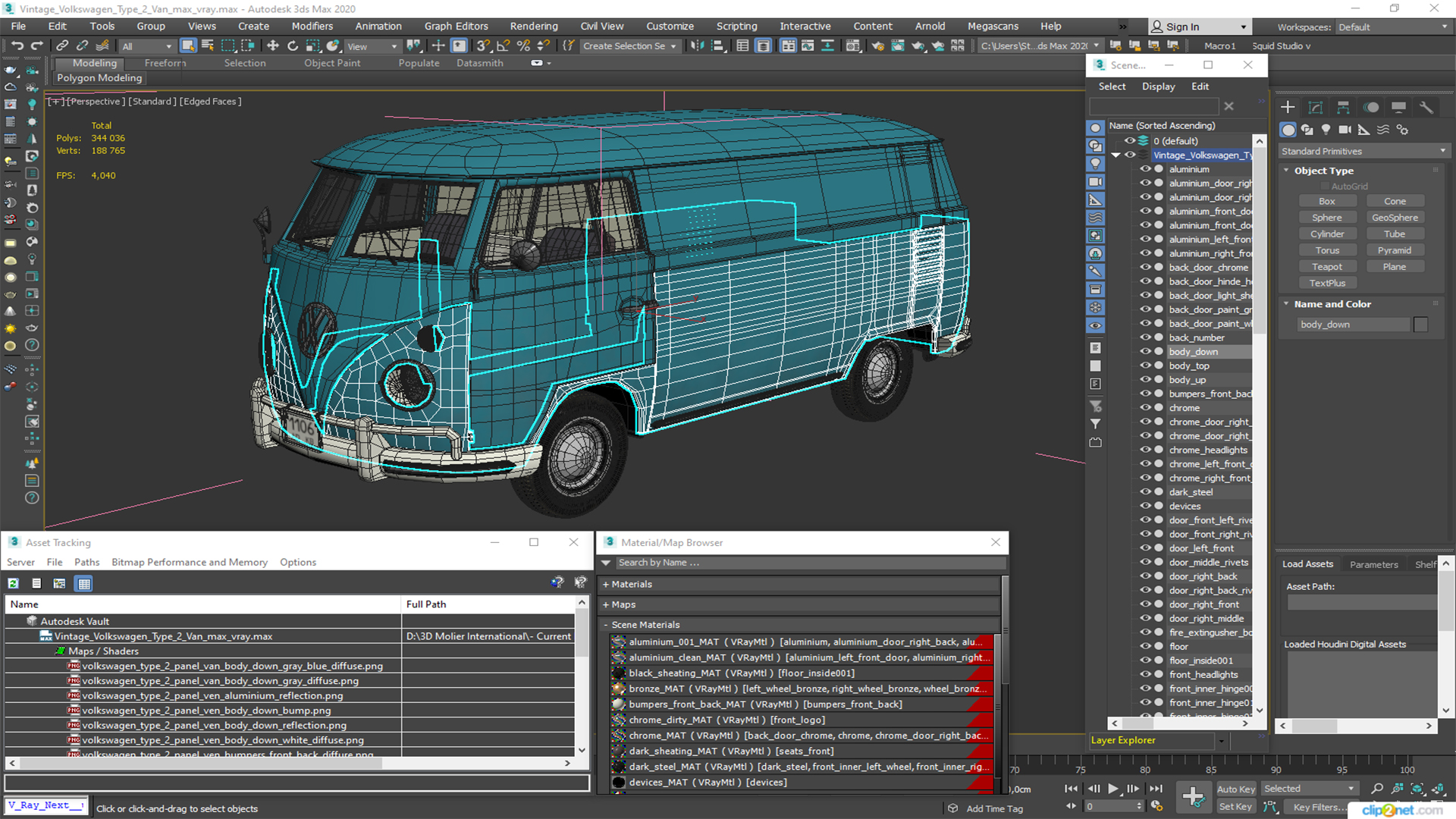Toggle 3D Snaps on main toolbar
1456x819 pixels.
click(x=483, y=46)
